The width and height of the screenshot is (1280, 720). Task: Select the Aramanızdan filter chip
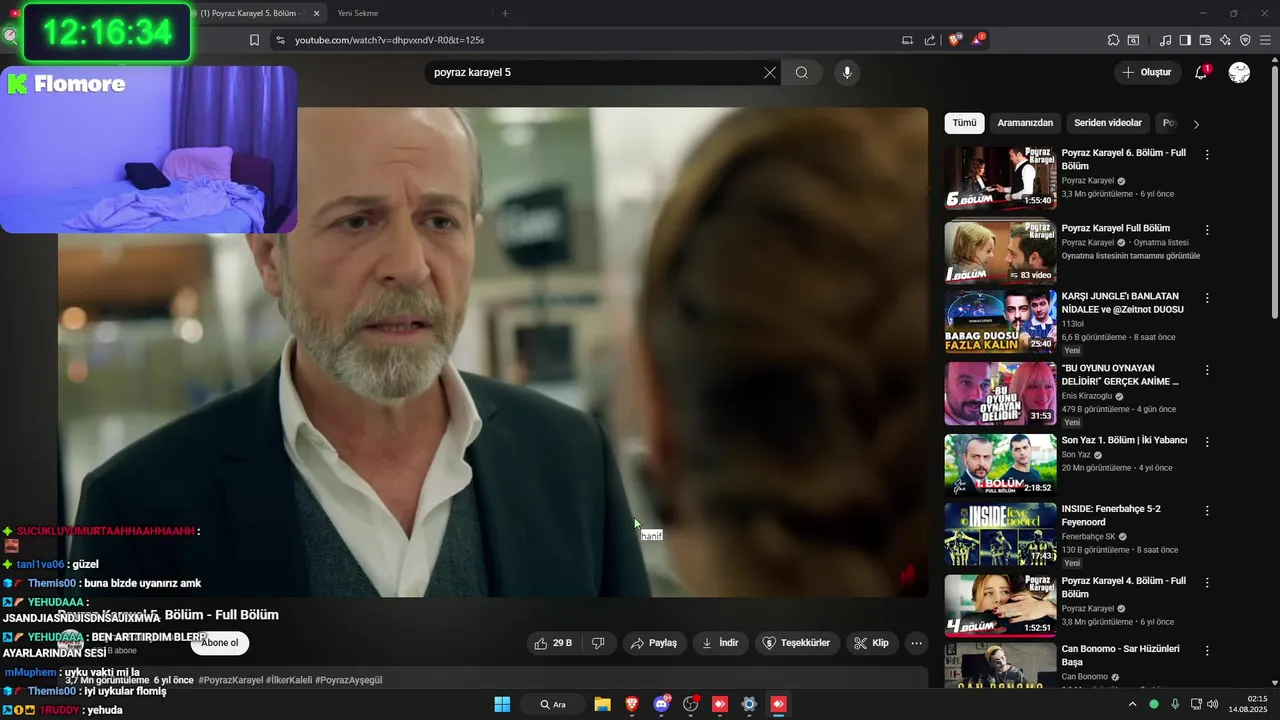coord(1025,123)
